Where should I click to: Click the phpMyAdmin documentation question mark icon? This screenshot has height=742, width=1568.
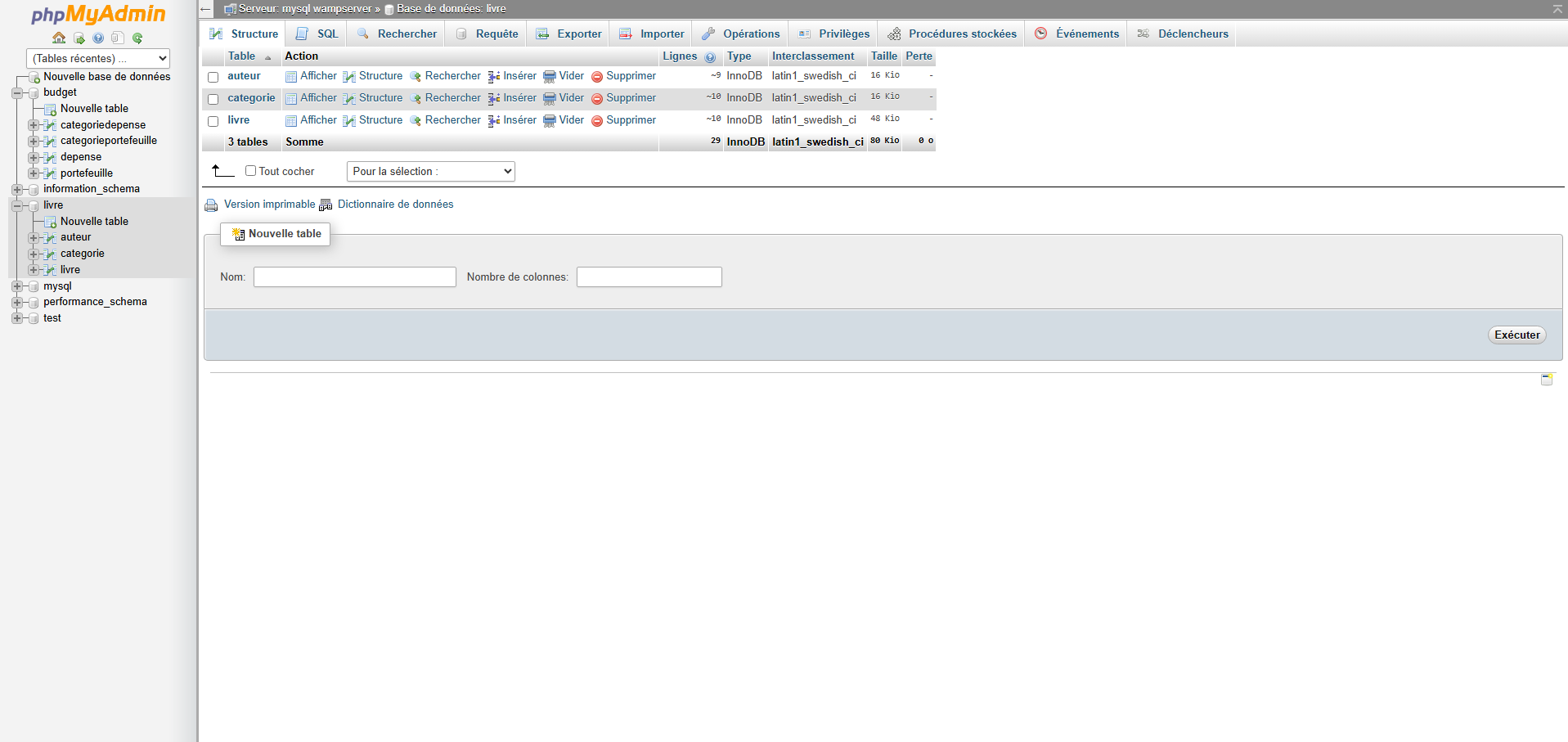[x=97, y=38]
